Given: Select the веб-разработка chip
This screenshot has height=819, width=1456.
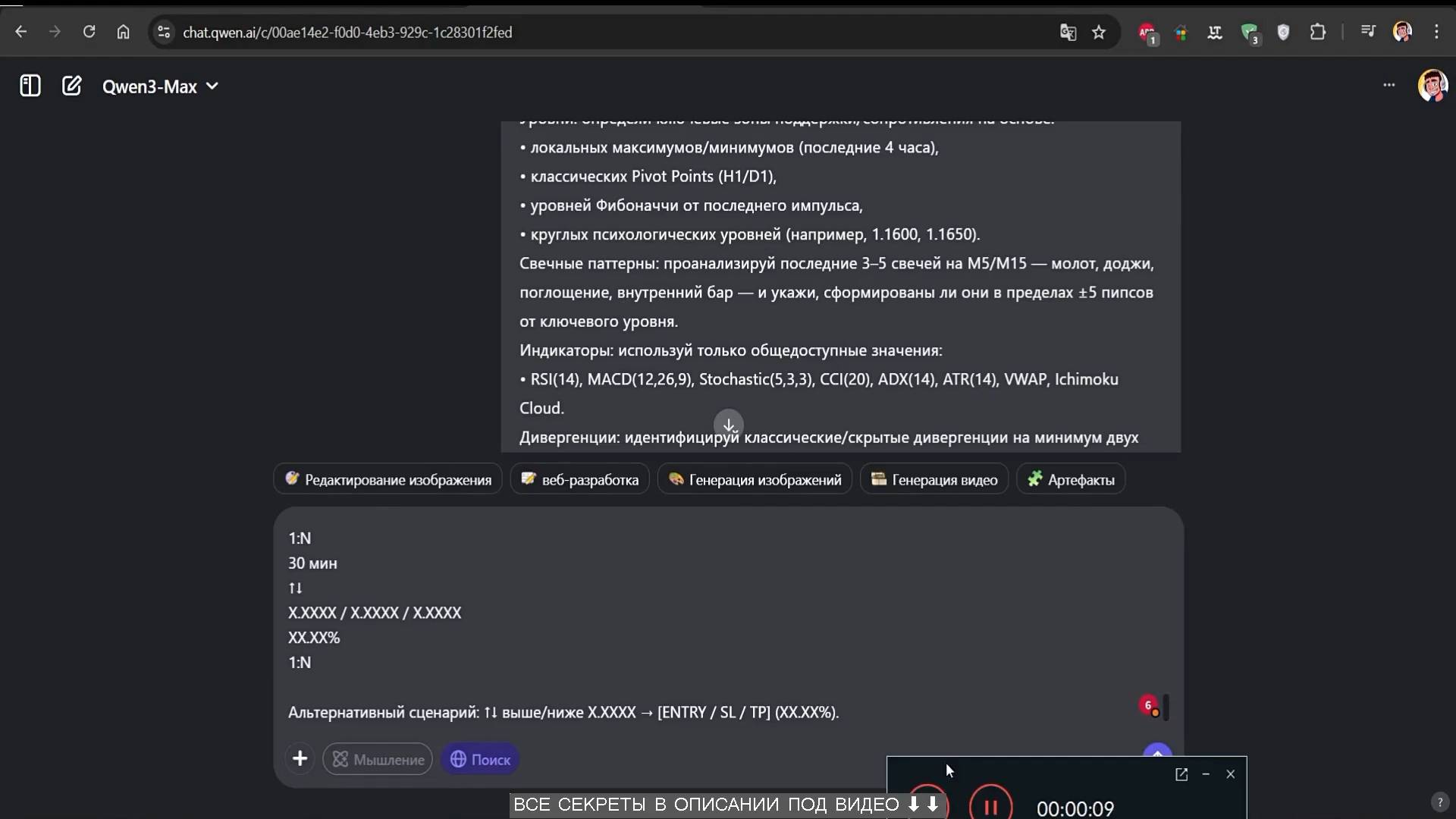Looking at the screenshot, I should (x=580, y=479).
